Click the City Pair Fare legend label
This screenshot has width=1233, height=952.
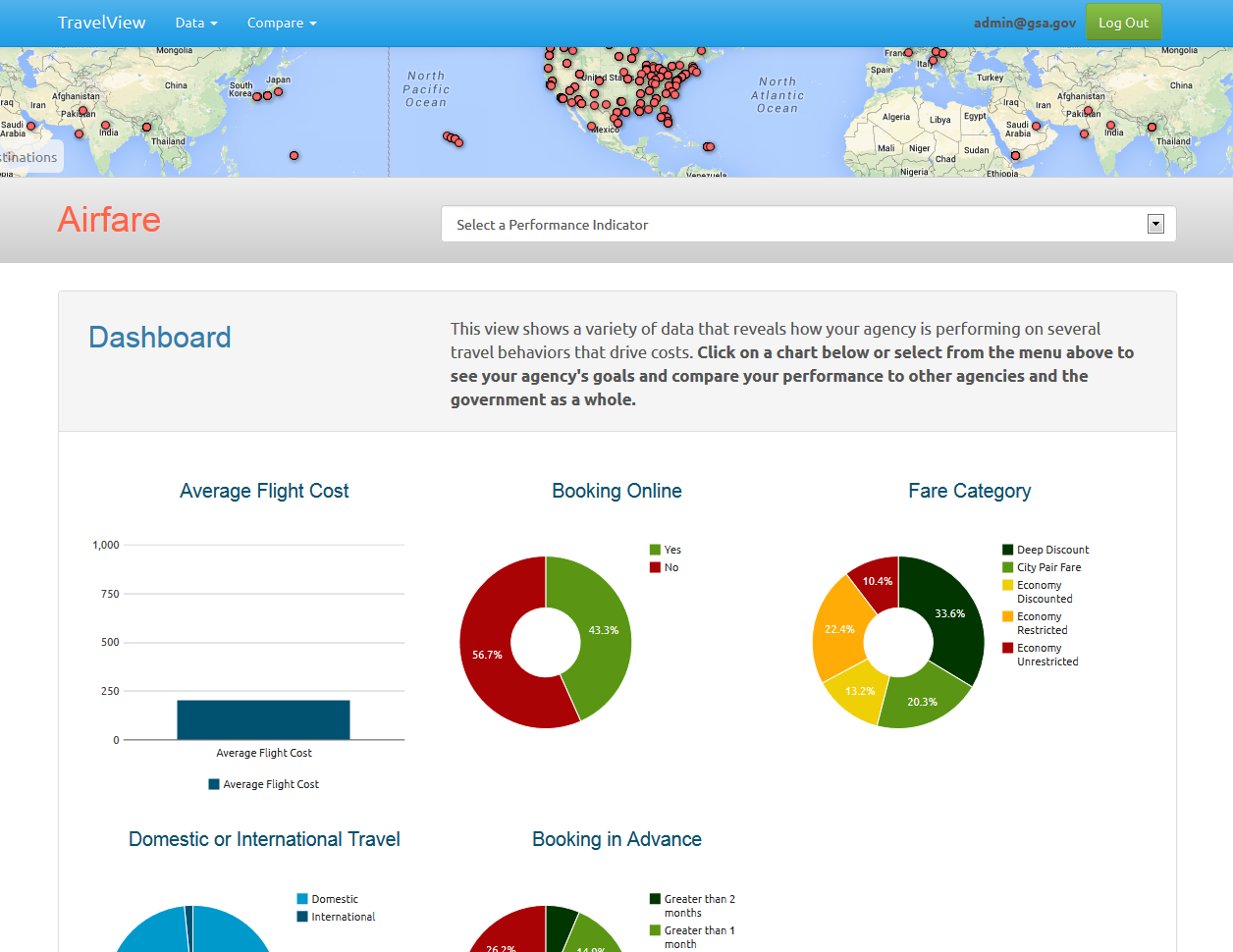coord(1048,567)
